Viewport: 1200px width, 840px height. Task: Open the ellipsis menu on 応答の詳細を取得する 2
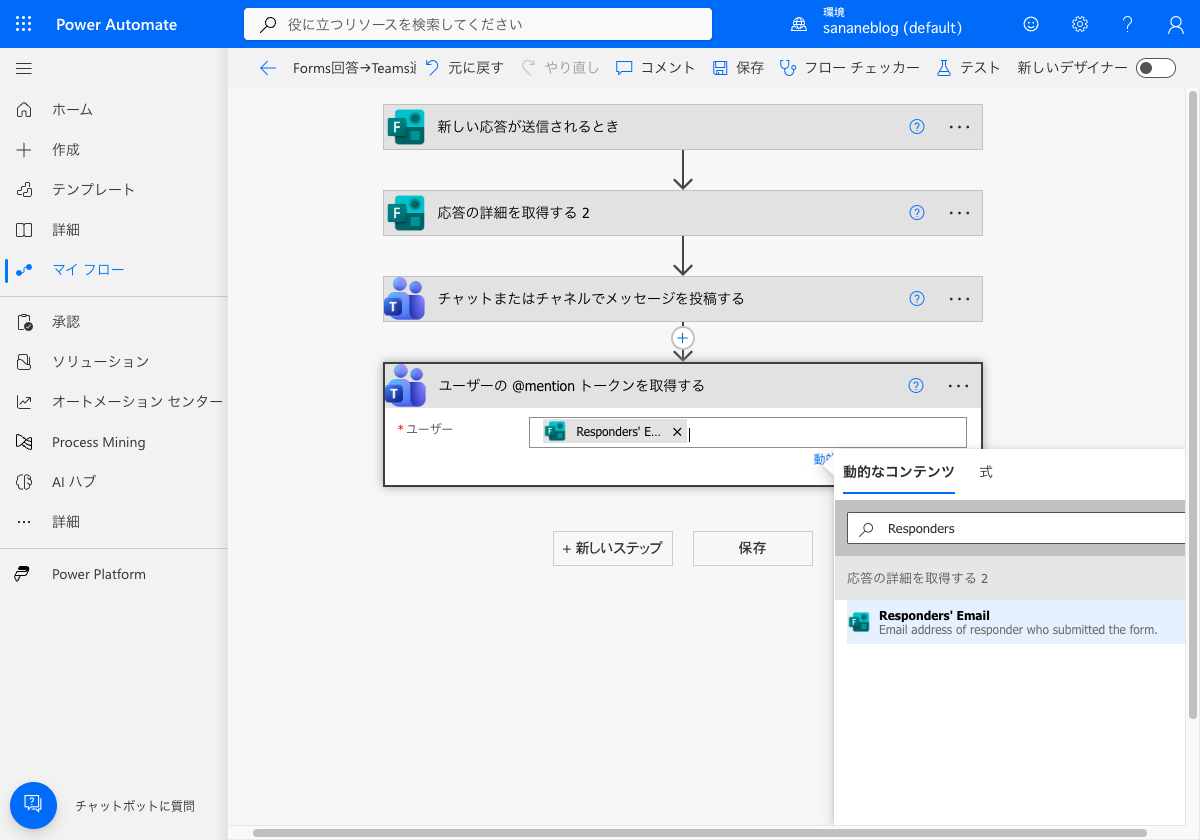959,213
